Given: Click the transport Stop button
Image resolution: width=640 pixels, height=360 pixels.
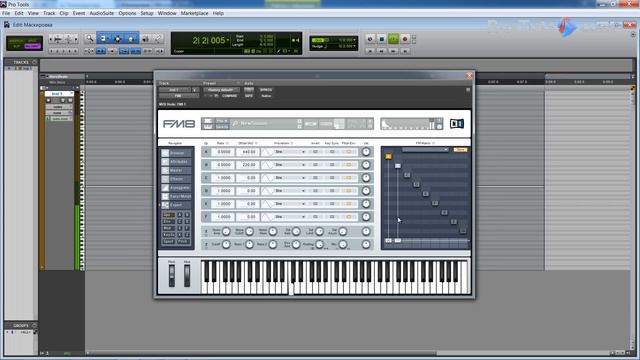Looking at the screenshot, I should (x=382, y=39).
